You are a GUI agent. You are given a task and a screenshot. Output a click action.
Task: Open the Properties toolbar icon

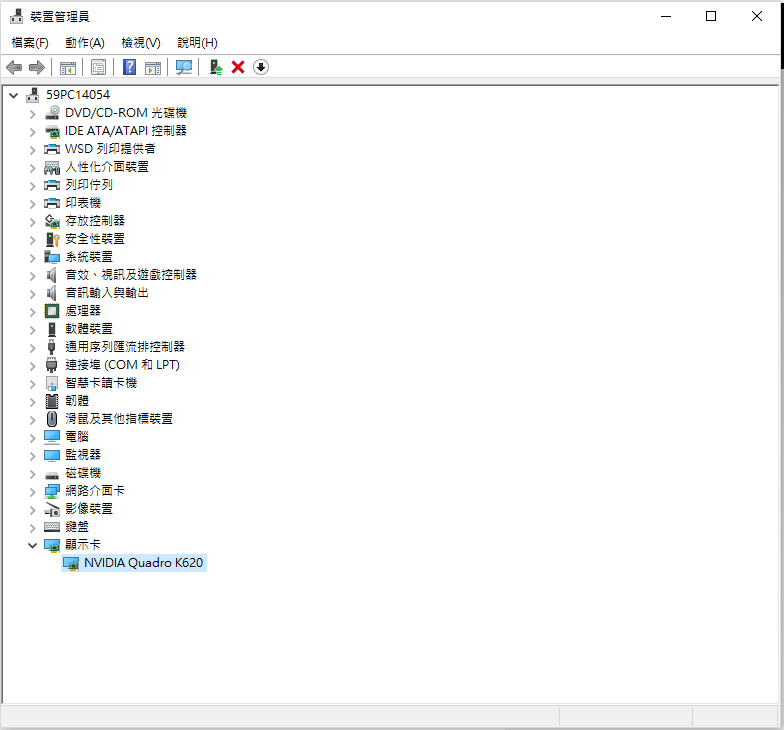(x=98, y=67)
